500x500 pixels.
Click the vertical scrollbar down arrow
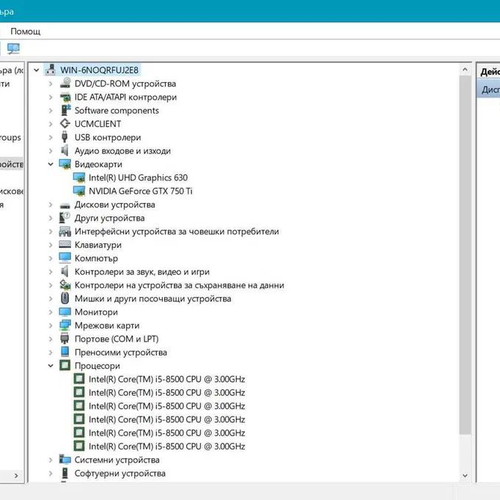pos(465,476)
